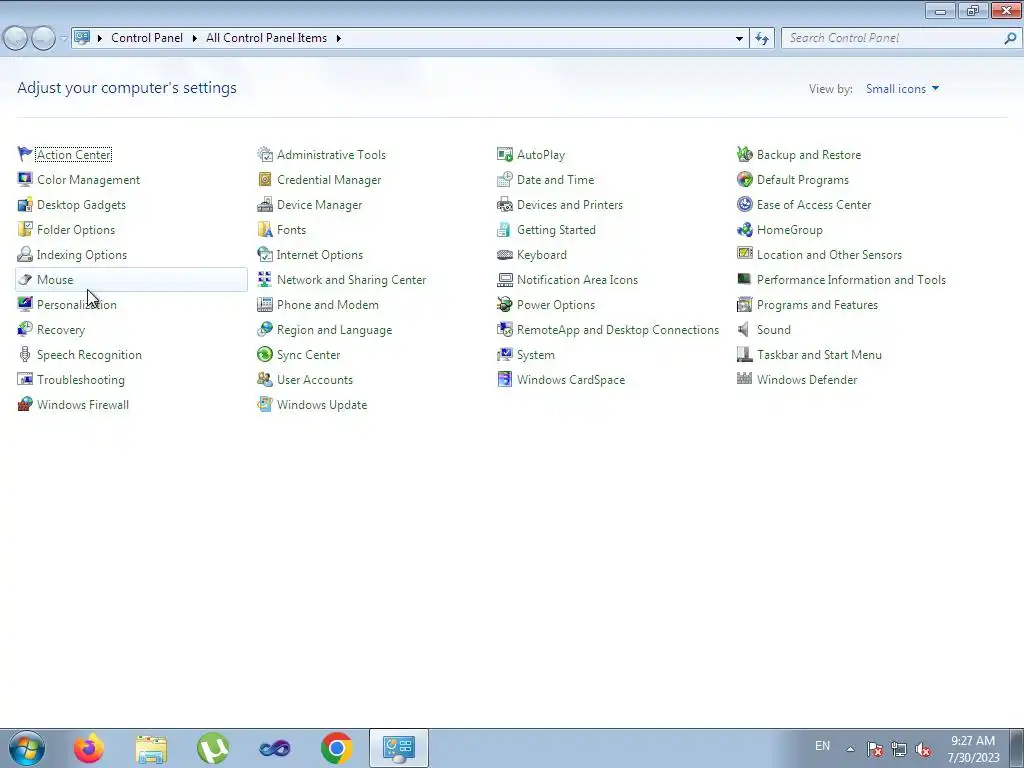Screen dimensions: 1024x768
Task: Launch Google Chrome from the taskbar
Action: (x=337, y=748)
